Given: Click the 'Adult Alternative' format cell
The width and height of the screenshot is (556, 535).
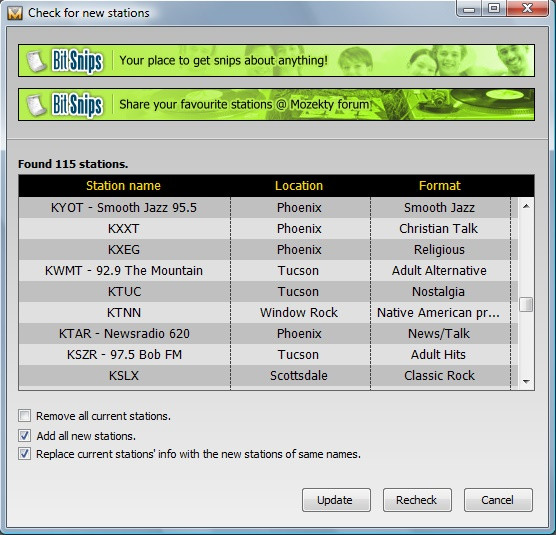Looking at the screenshot, I should pos(440,271).
